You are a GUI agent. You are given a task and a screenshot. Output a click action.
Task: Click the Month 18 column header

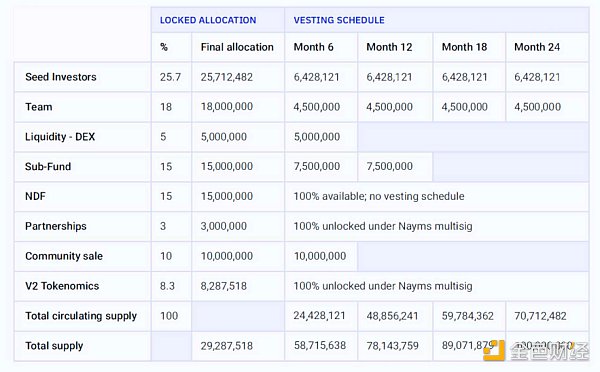pos(464,47)
